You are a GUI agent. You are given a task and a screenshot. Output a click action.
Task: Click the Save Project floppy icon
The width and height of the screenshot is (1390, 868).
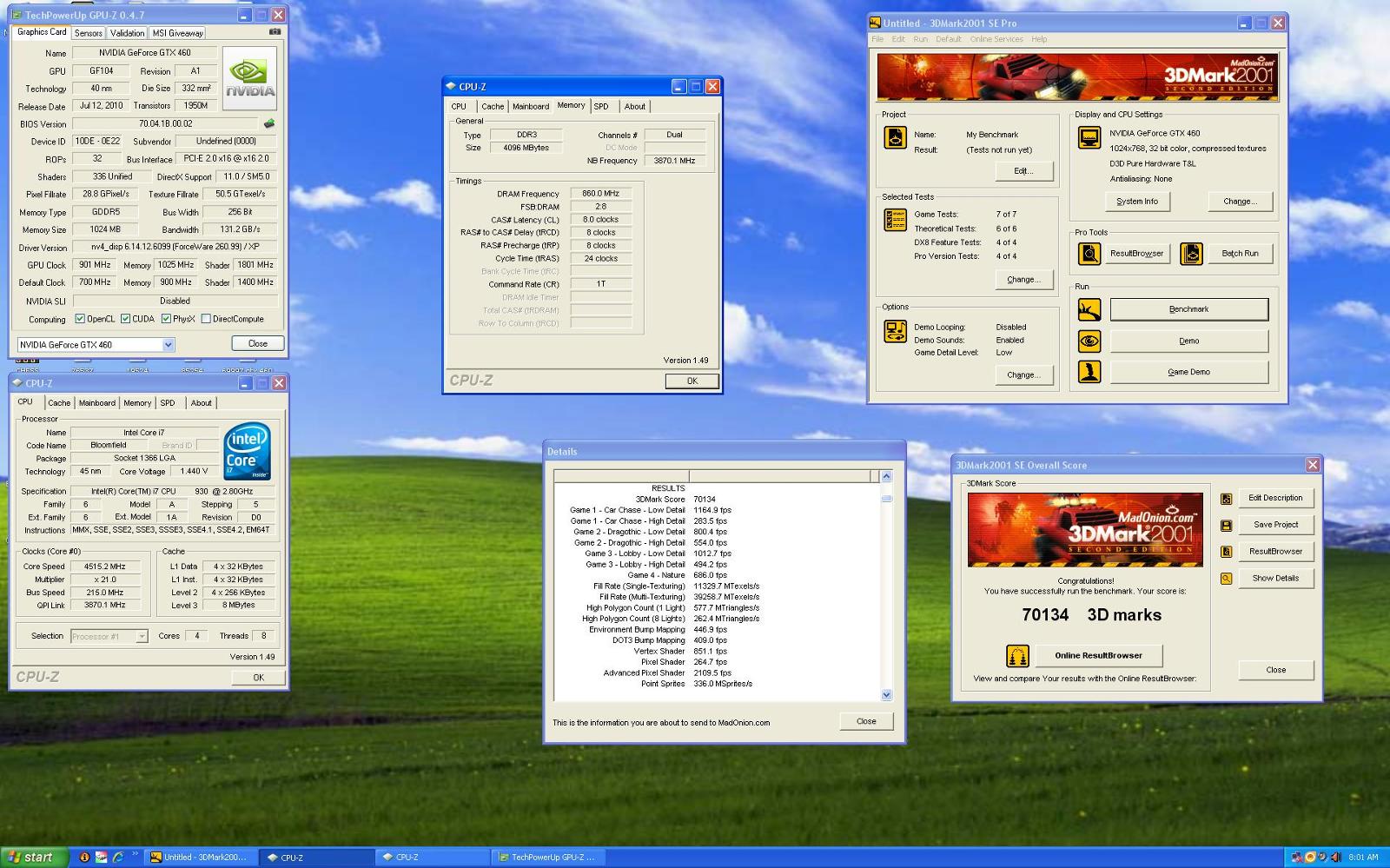1226,525
